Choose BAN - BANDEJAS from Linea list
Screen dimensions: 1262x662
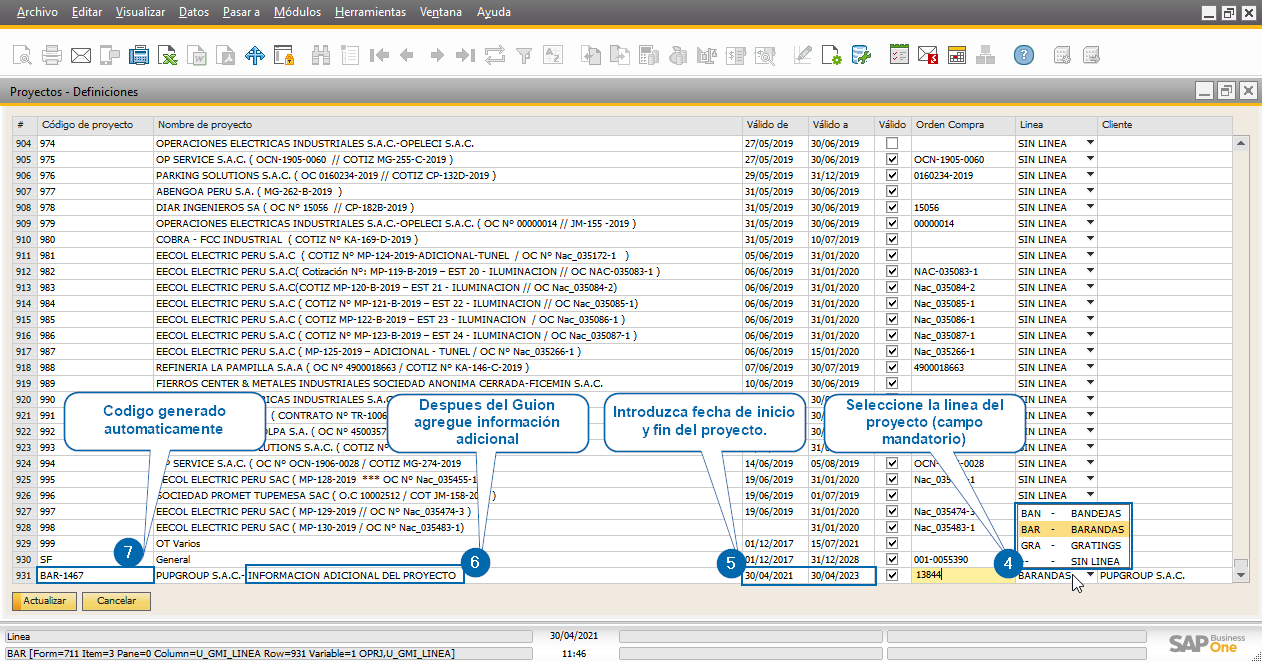(x=1074, y=513)
